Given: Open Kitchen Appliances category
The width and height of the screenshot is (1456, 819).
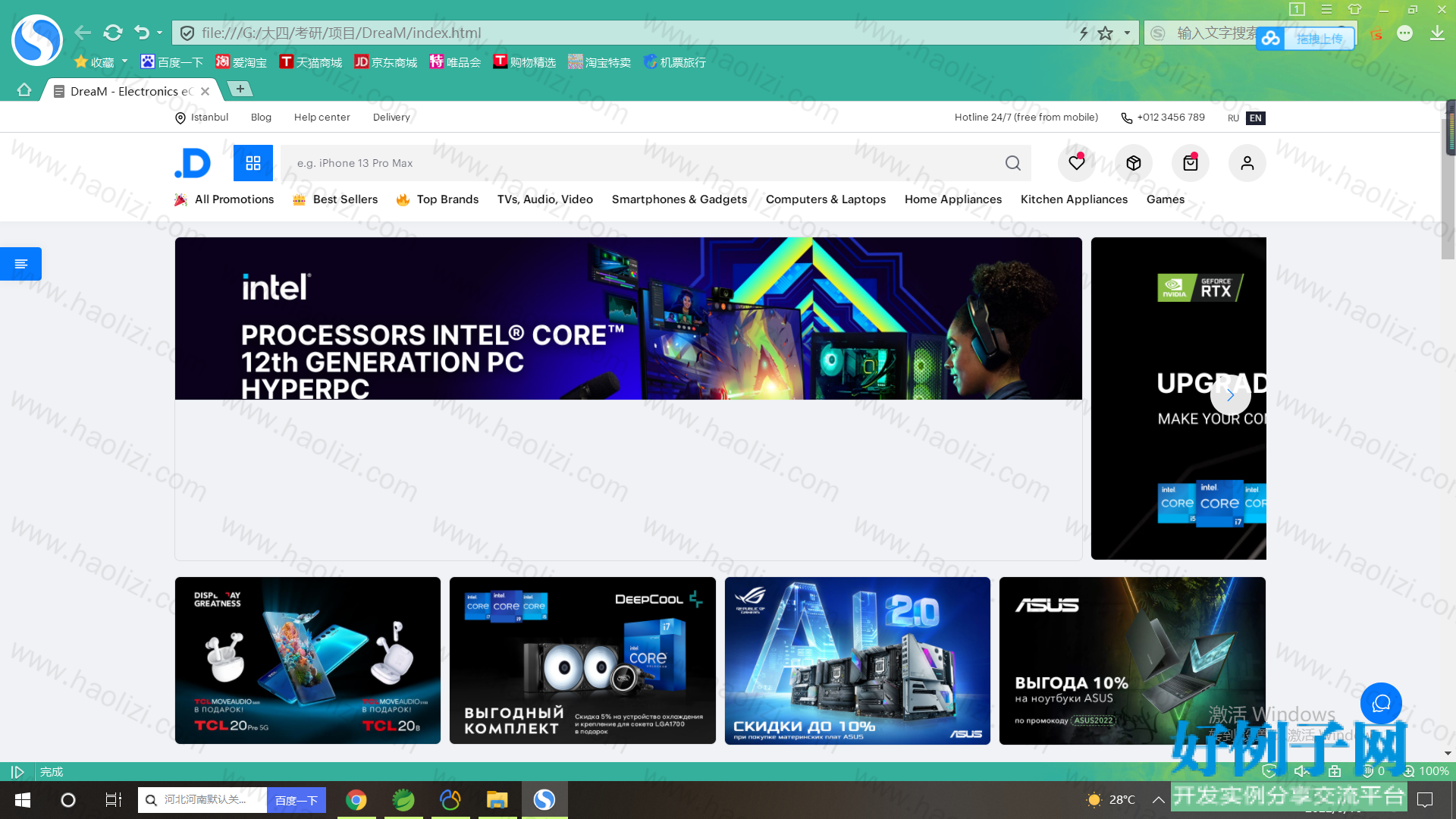Looking at the screenshot, I should coord(1074,199).
